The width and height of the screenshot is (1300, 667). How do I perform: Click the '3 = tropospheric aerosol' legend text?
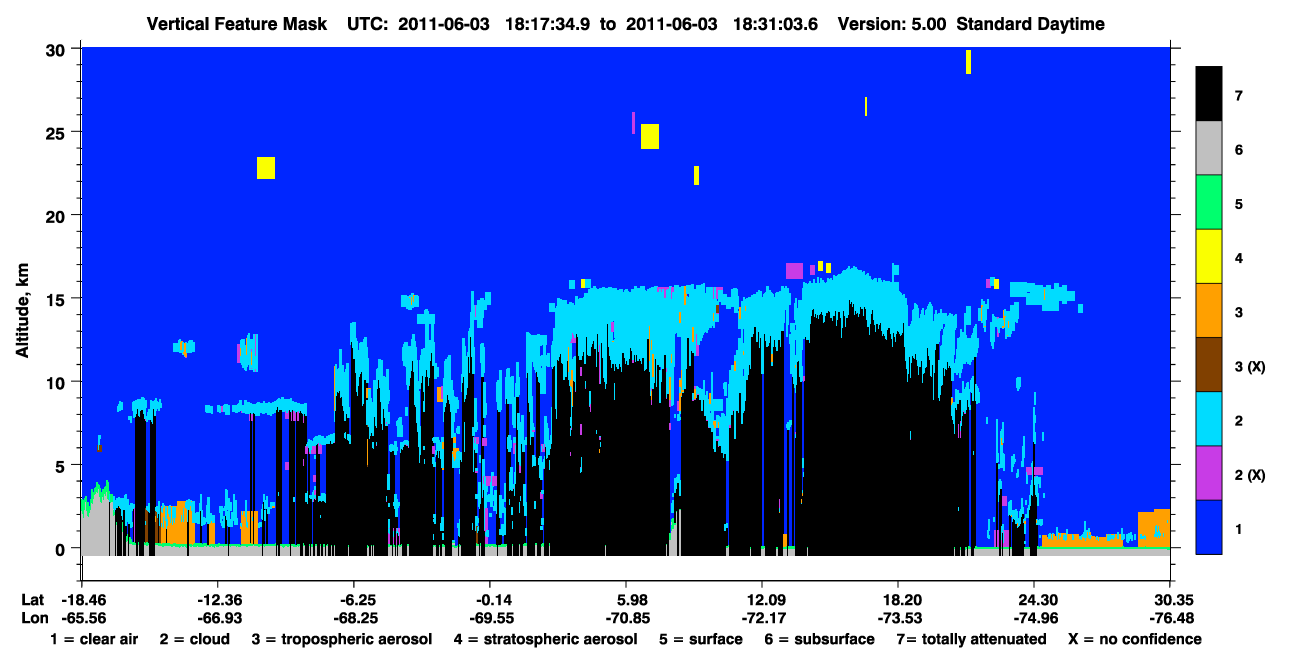[341, 639]
